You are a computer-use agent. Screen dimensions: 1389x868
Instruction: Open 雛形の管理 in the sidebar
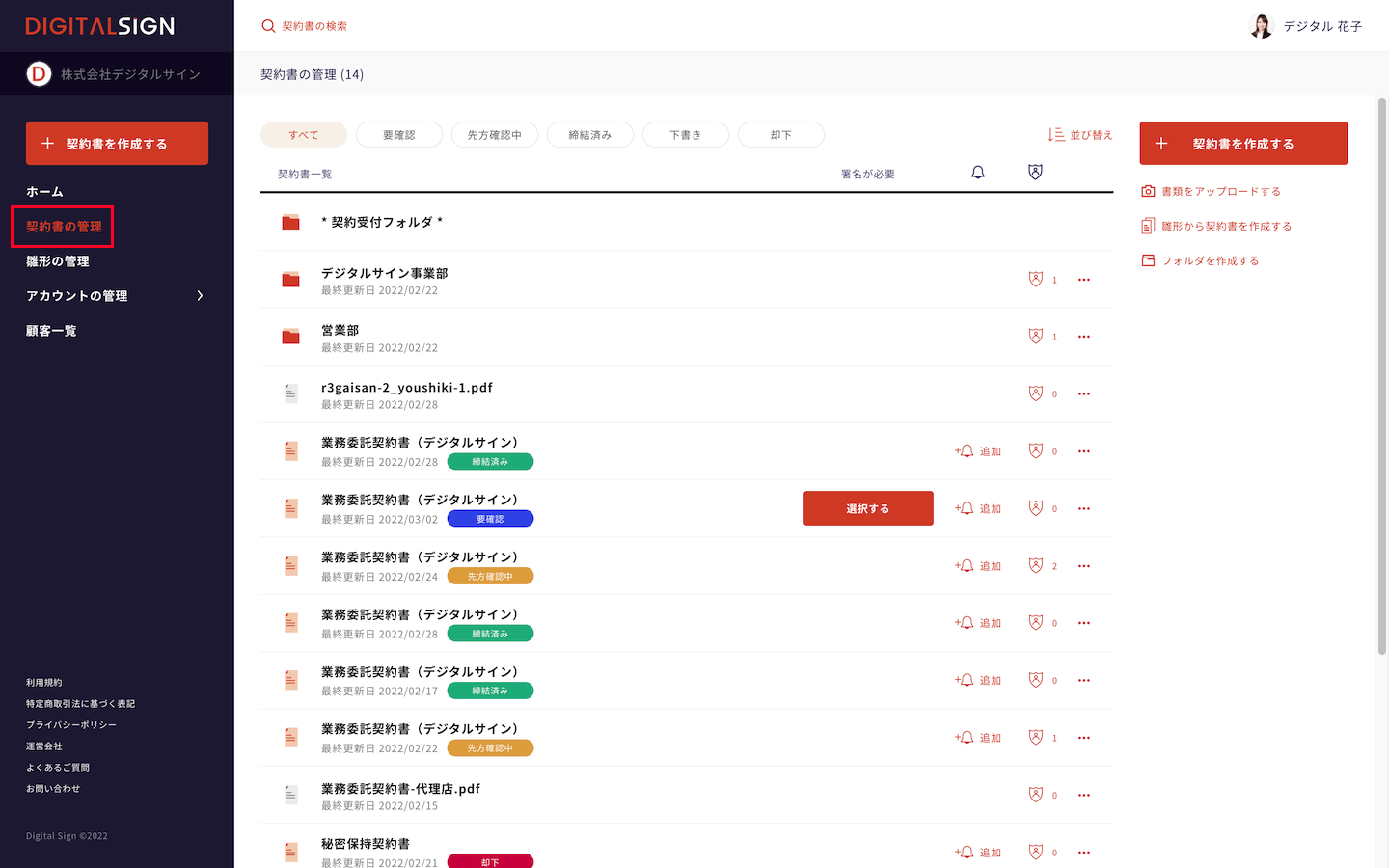(58, 261)
